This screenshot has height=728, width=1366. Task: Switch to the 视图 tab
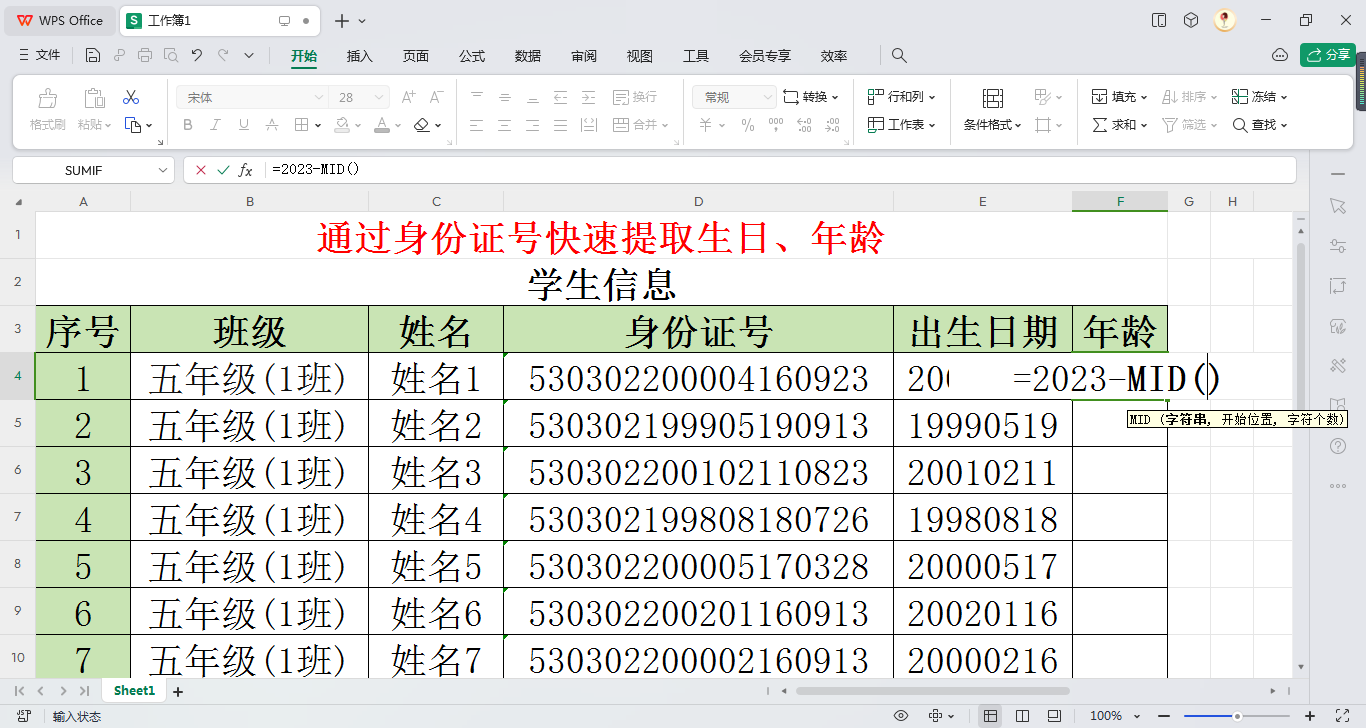pyautogui.click(x=640, y=56)
